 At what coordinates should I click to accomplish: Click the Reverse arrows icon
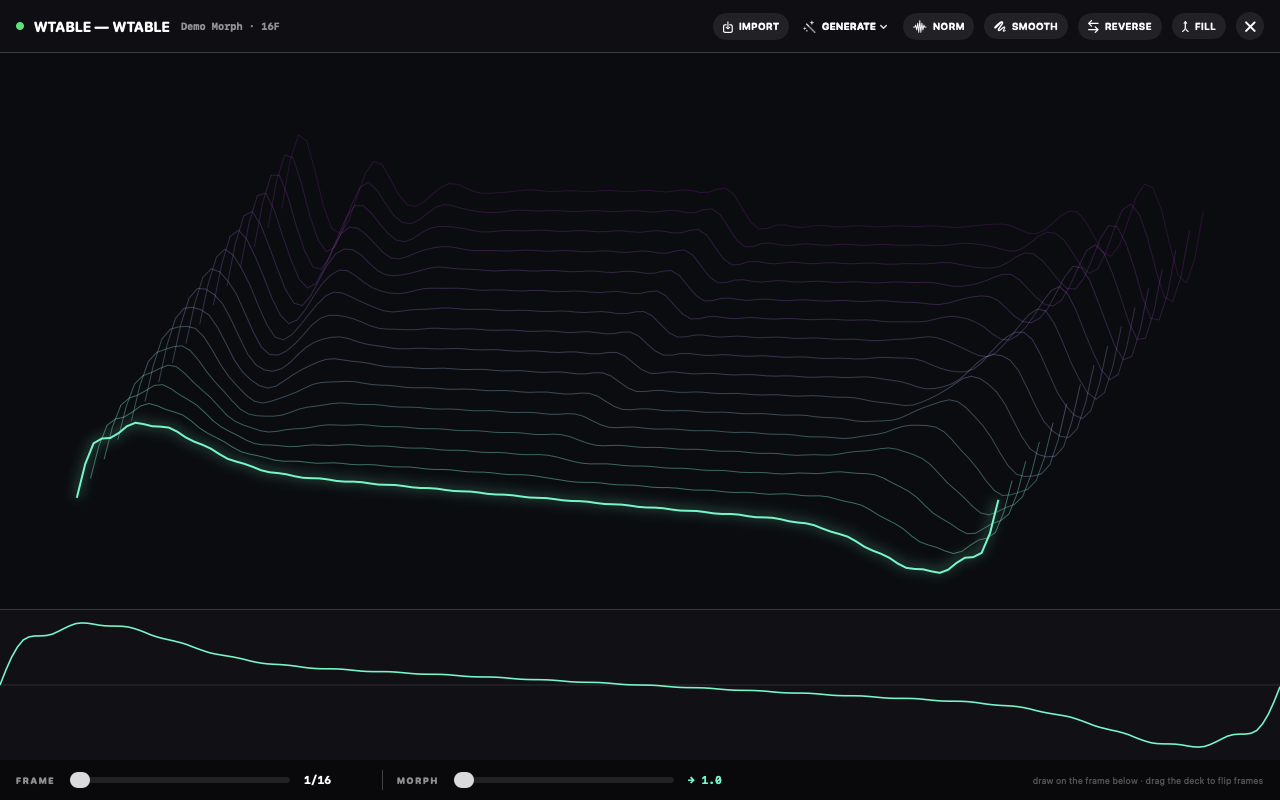1093,27
